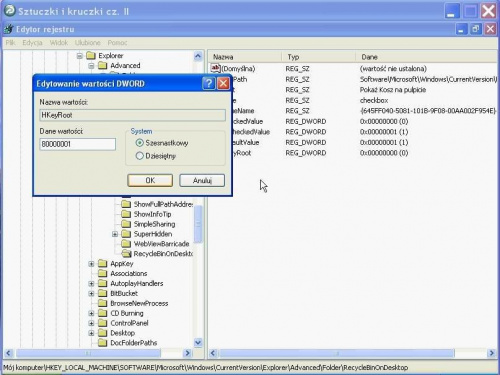Viewport: 500px width, 375px height.
Task: Cancel the dialog with Anuluj
Action: click(202, 180)
